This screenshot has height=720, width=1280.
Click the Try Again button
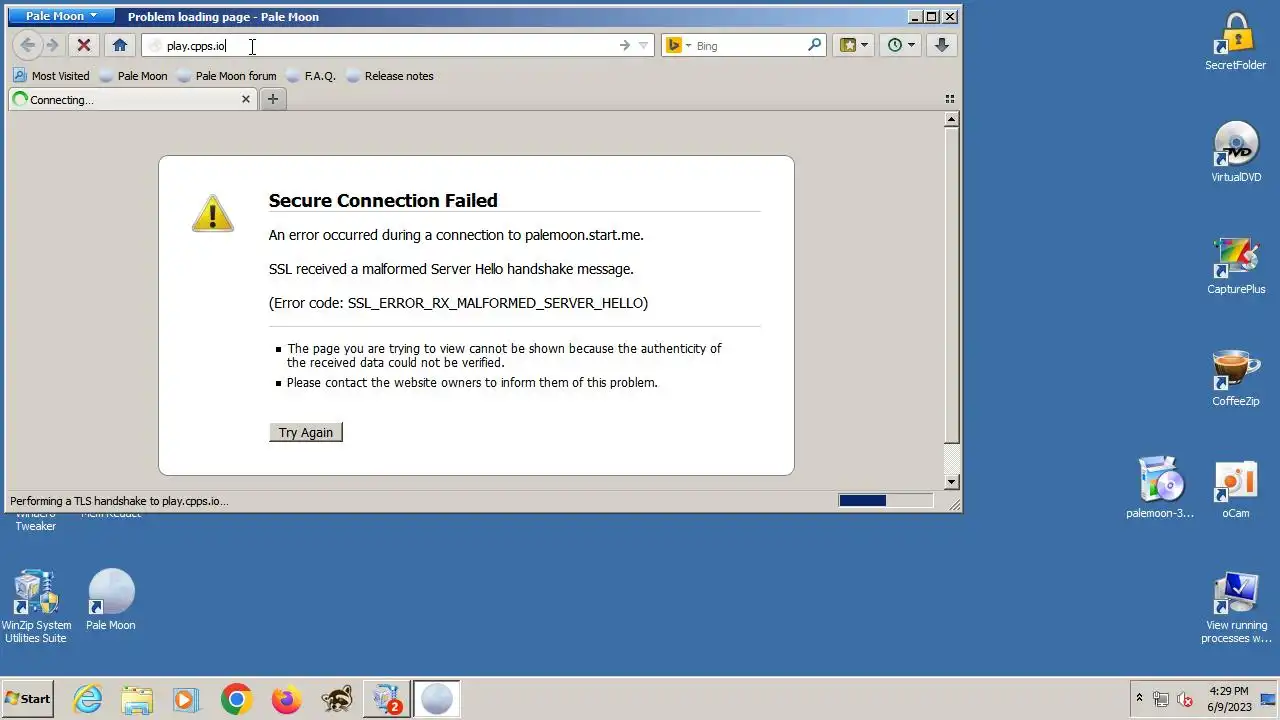click(306, 432)
